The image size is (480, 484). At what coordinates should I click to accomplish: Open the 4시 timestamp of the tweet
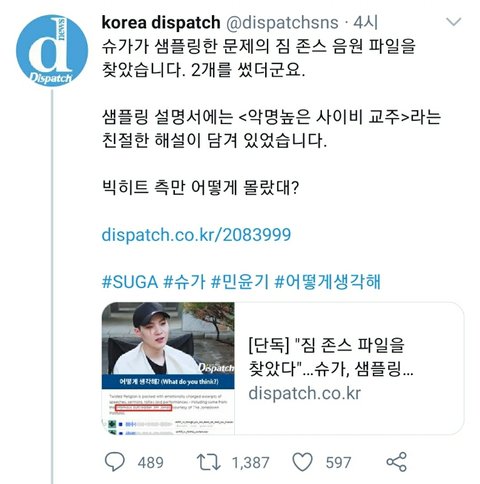365,23
